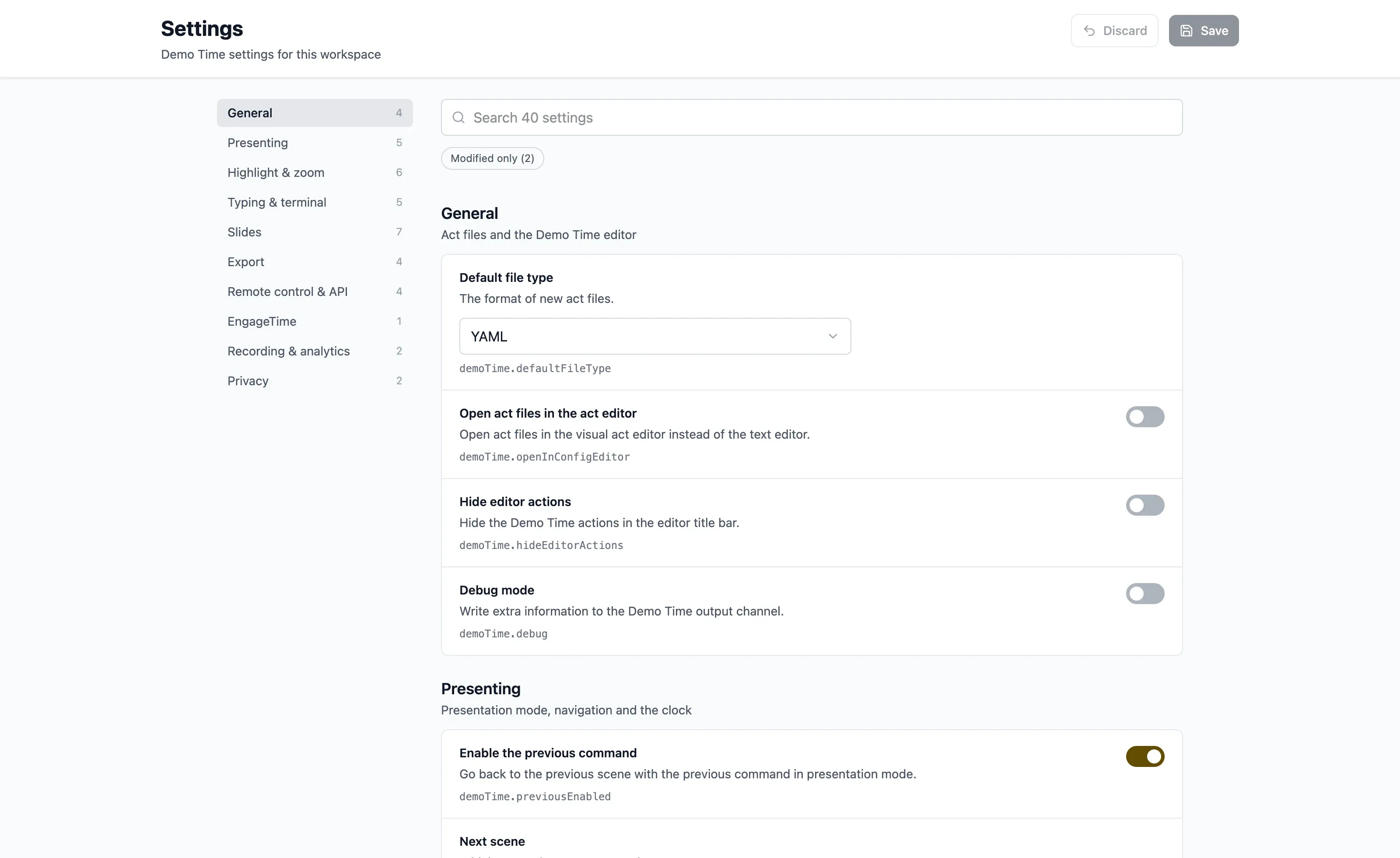Click the floppy disk icon in Save

tap(1186, 31)
